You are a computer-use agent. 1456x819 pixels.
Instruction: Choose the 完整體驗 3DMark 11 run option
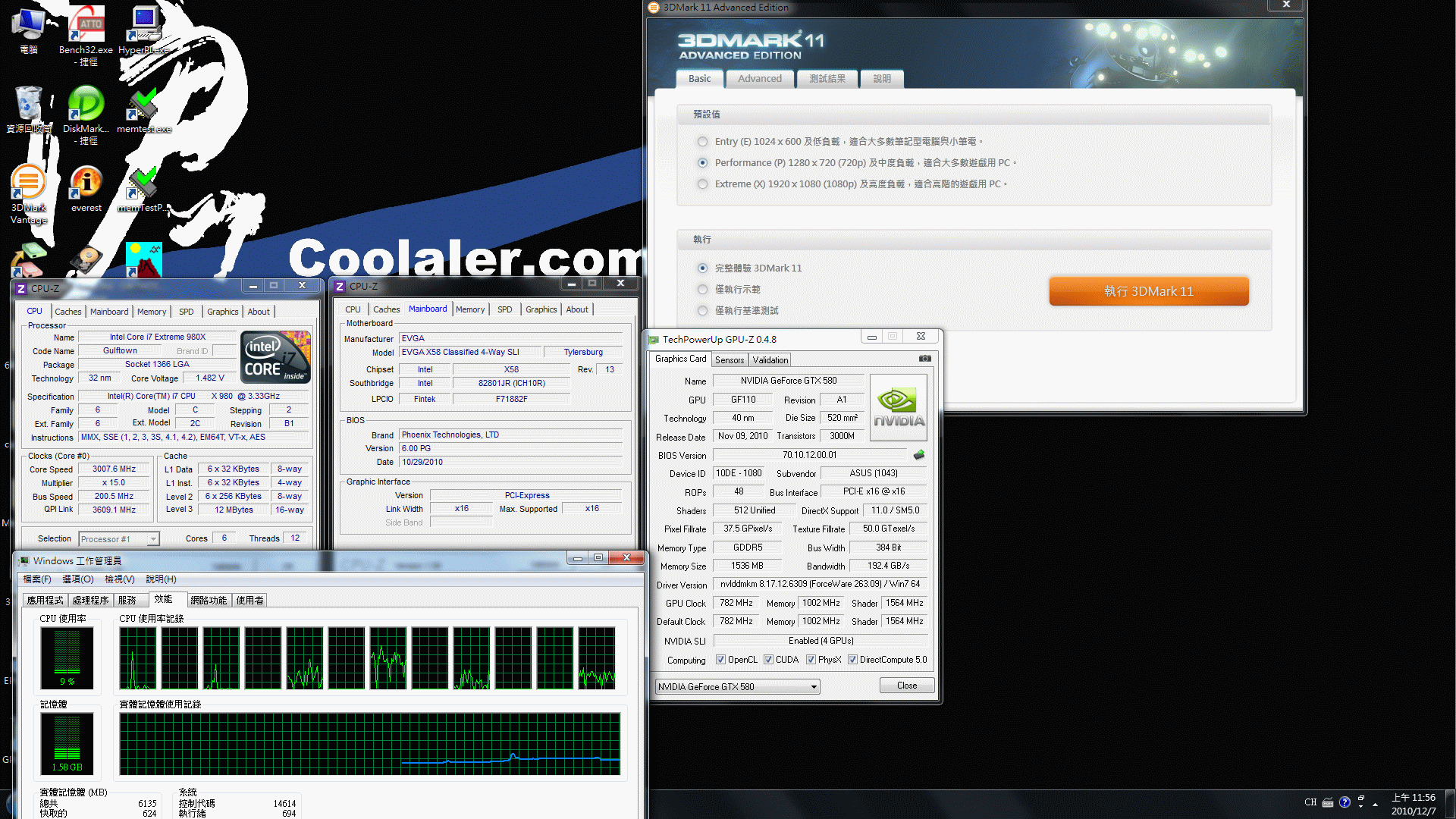(x=702, y=268)
